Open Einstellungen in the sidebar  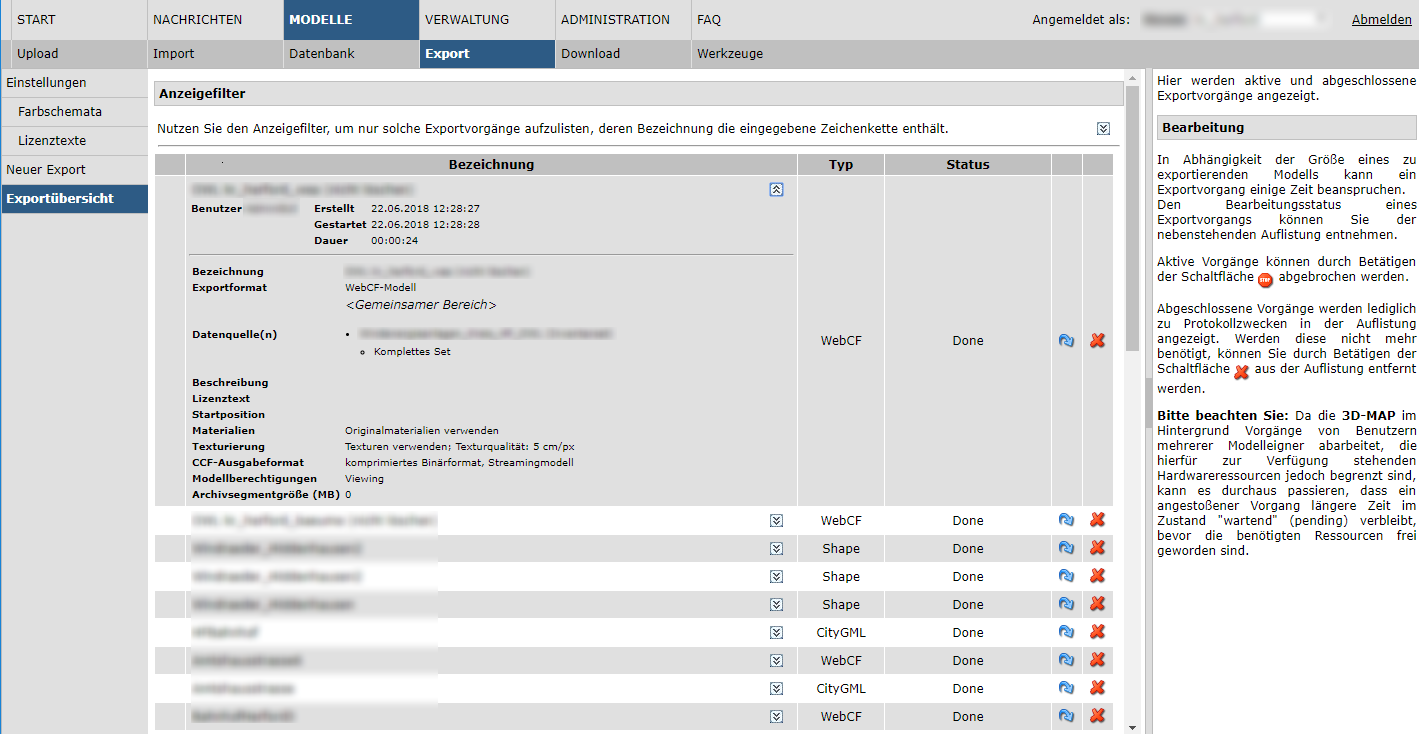pyautogui.click(x=74, y=83)
